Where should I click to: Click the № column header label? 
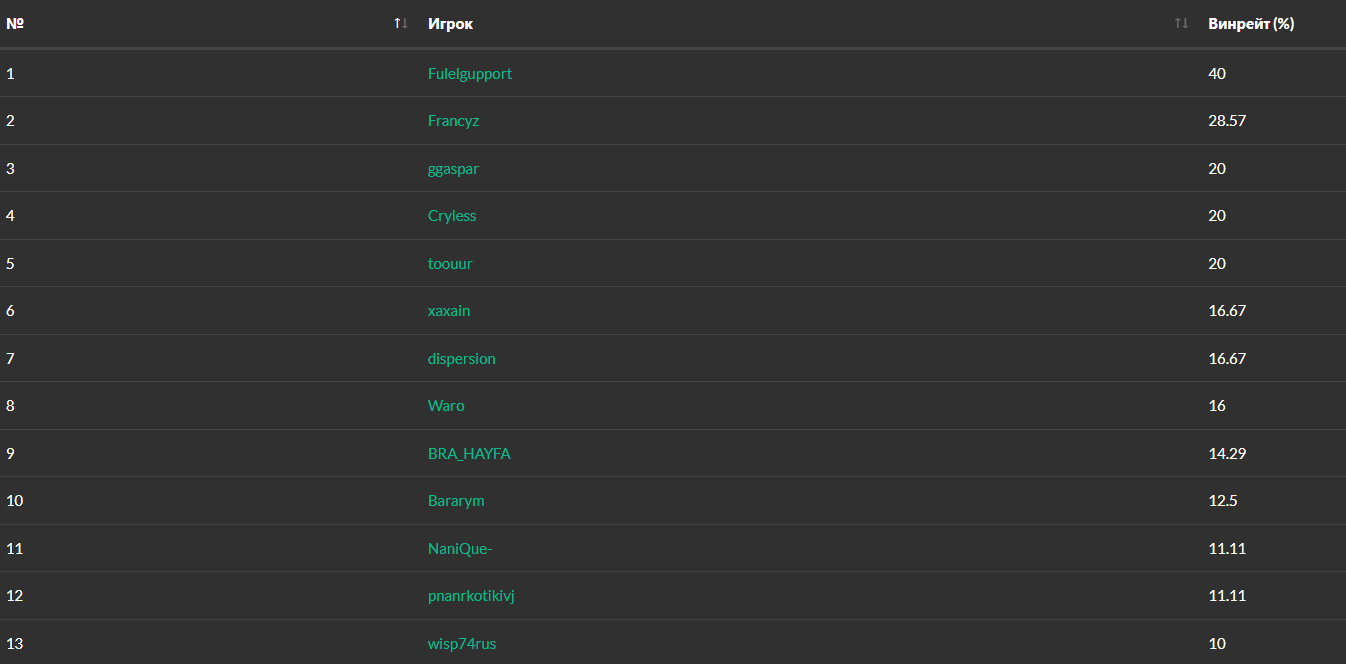[15, 24]
